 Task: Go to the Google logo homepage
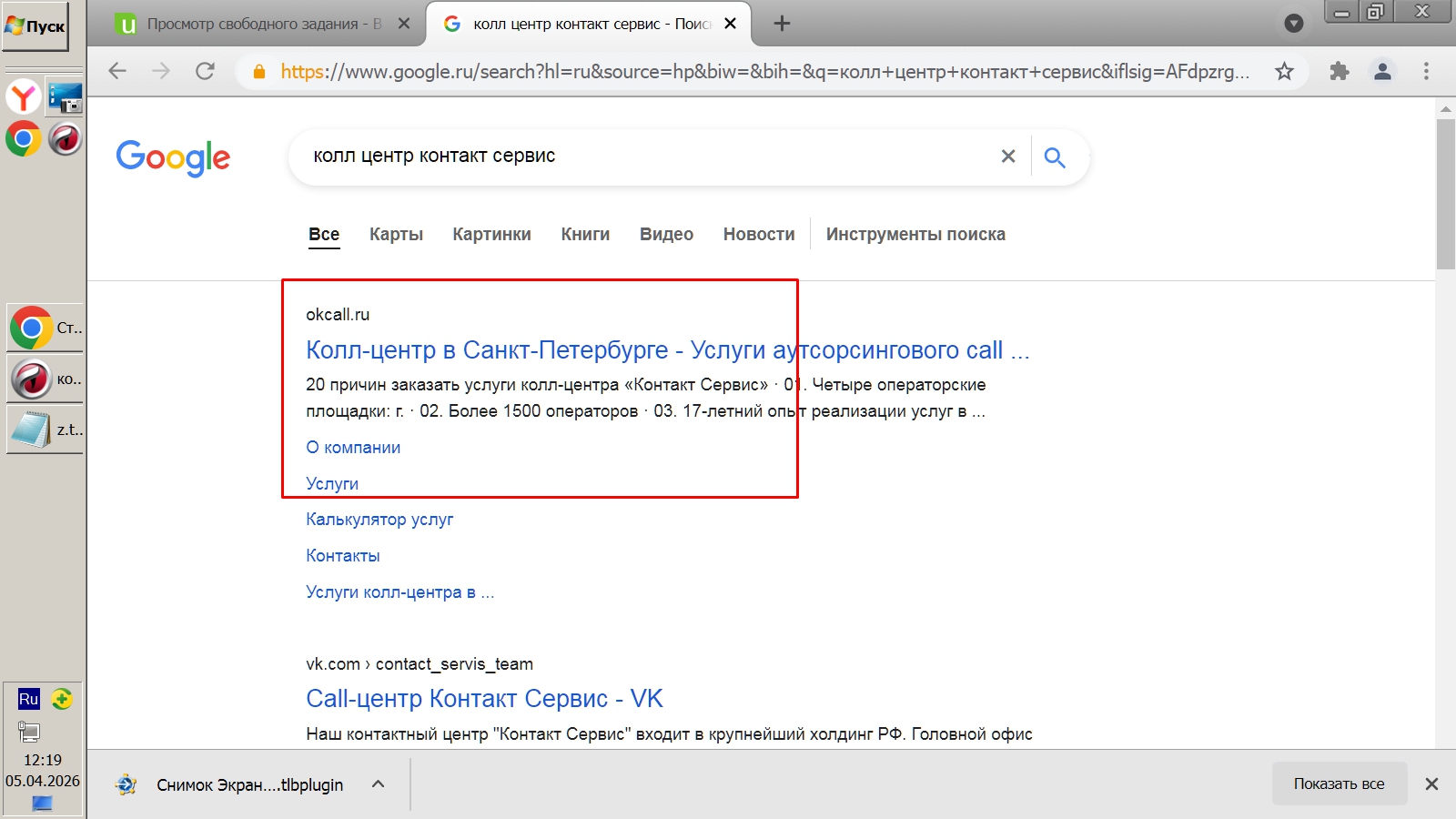[x=173, y=157]
